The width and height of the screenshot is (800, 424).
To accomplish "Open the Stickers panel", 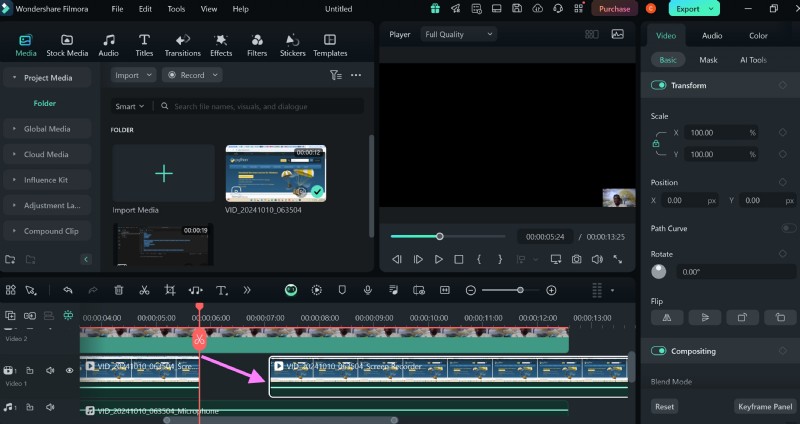I will 292,45.
